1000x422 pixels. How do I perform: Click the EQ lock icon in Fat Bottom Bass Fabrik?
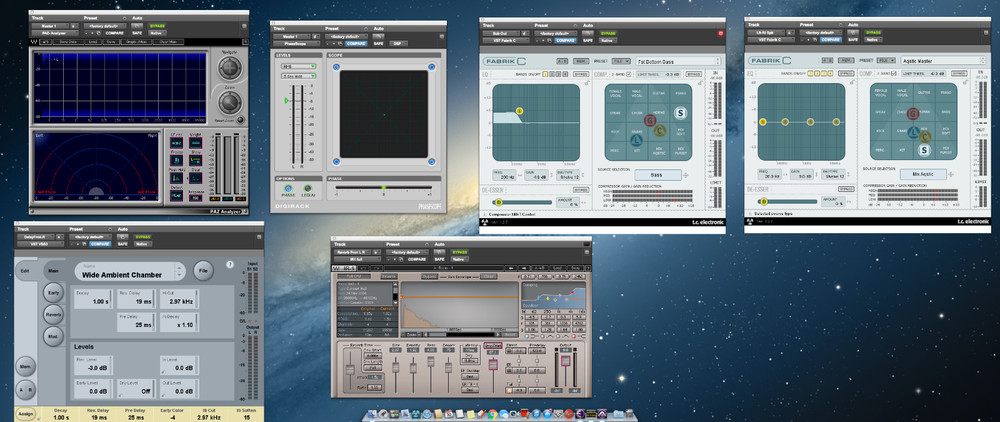click(587, 83)
